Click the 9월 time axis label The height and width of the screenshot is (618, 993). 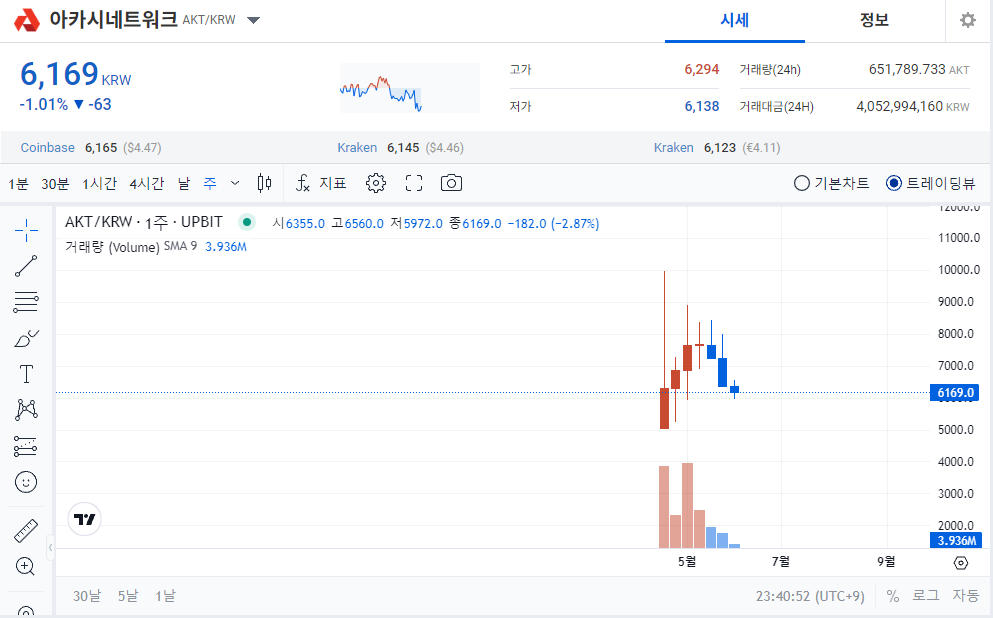click(x=887, y=562)
